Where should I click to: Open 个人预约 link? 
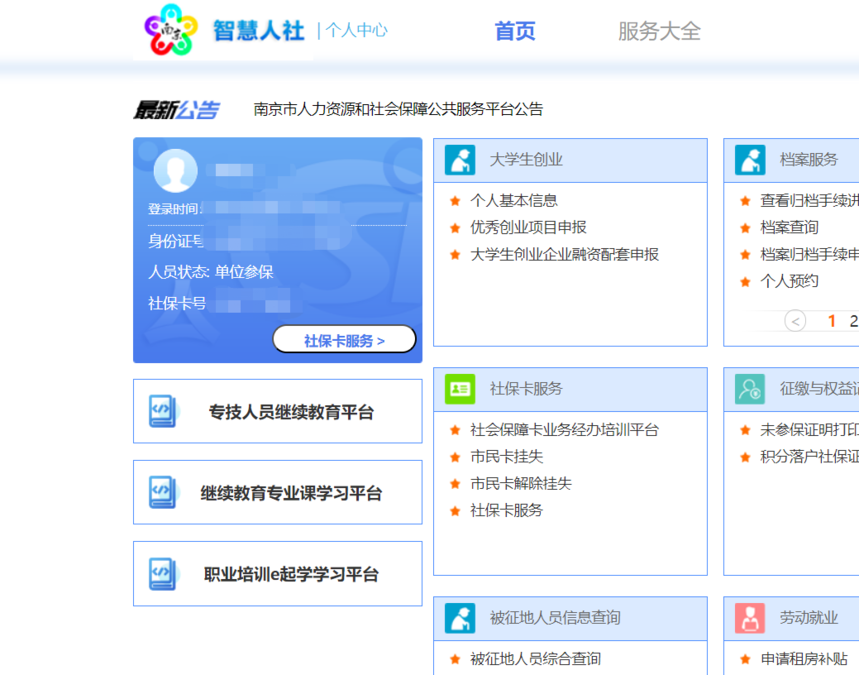(789, 281)
